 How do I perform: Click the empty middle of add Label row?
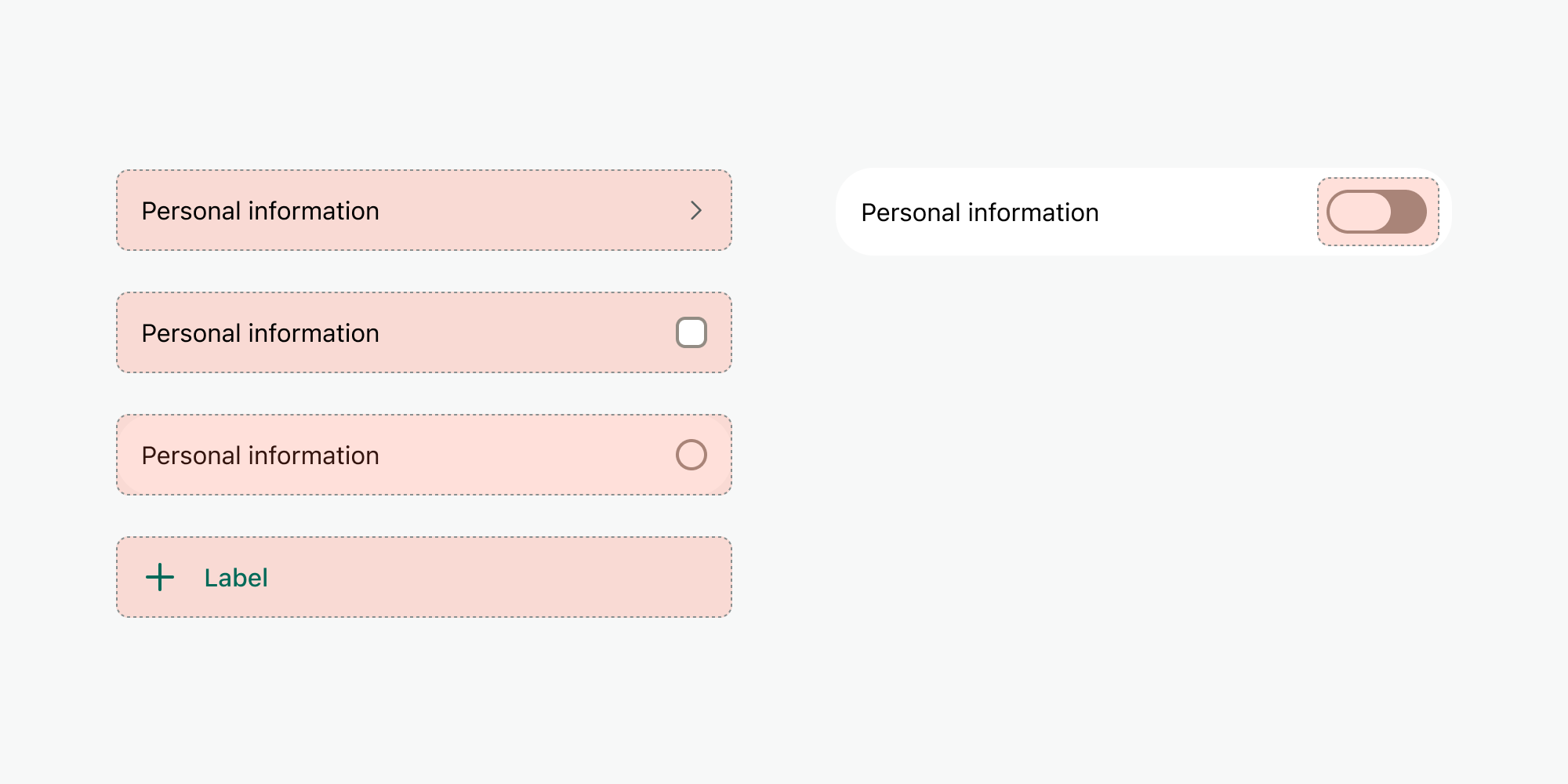click(x=470, y=577)
